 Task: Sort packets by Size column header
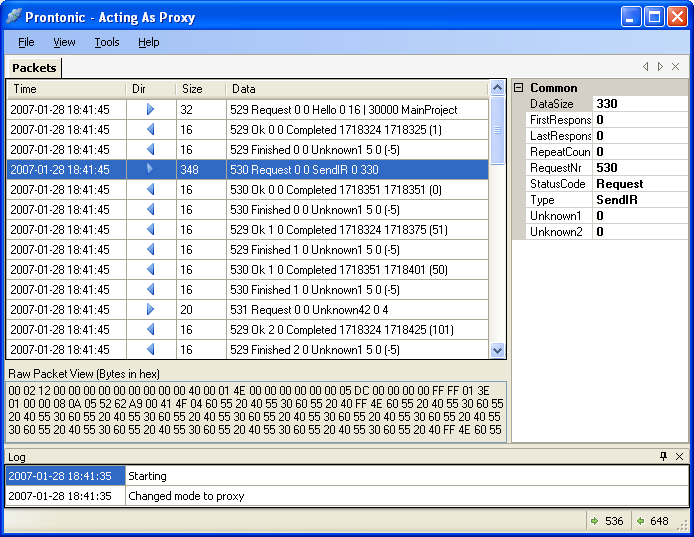[x=200, y=89]
